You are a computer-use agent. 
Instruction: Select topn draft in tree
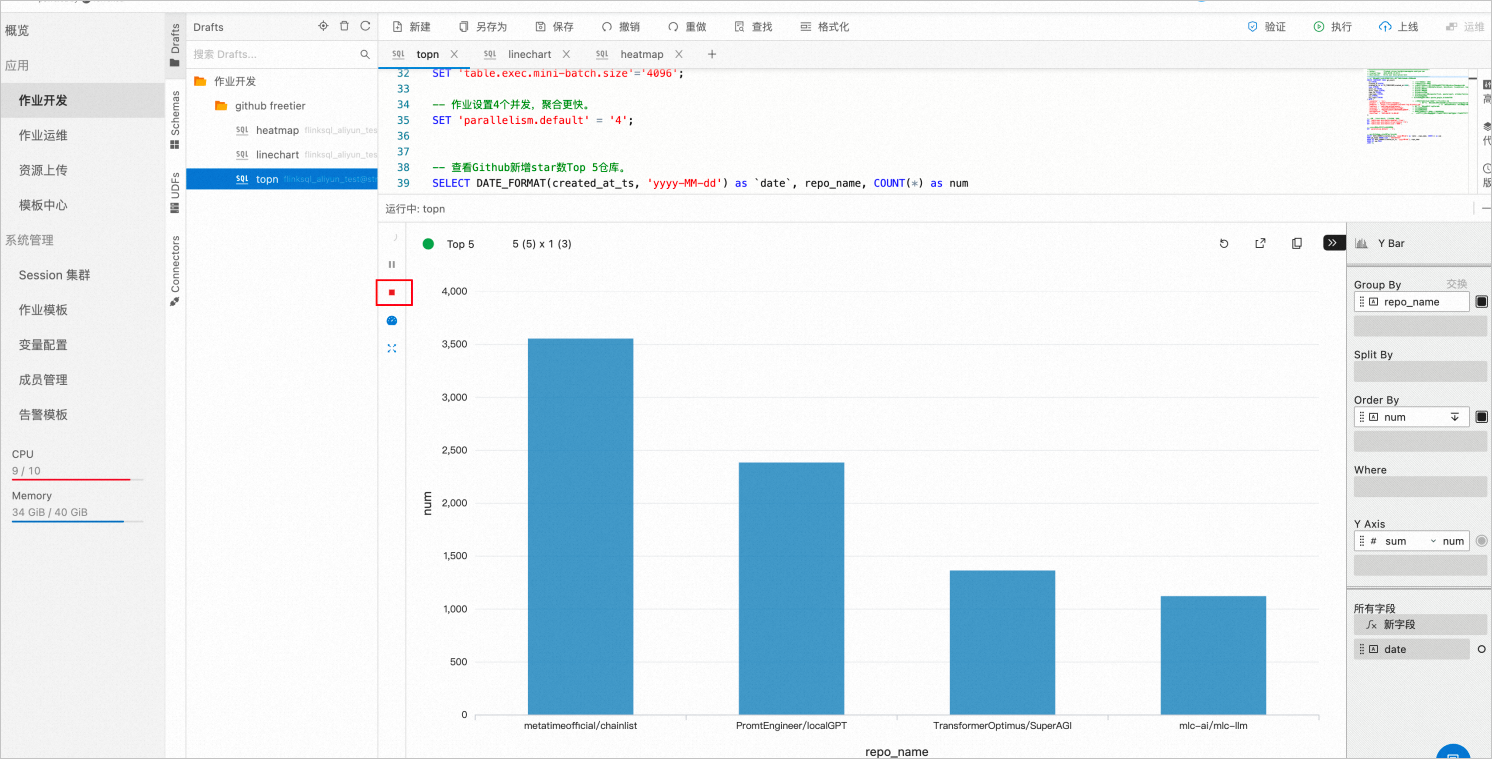[x=281, y=179]
